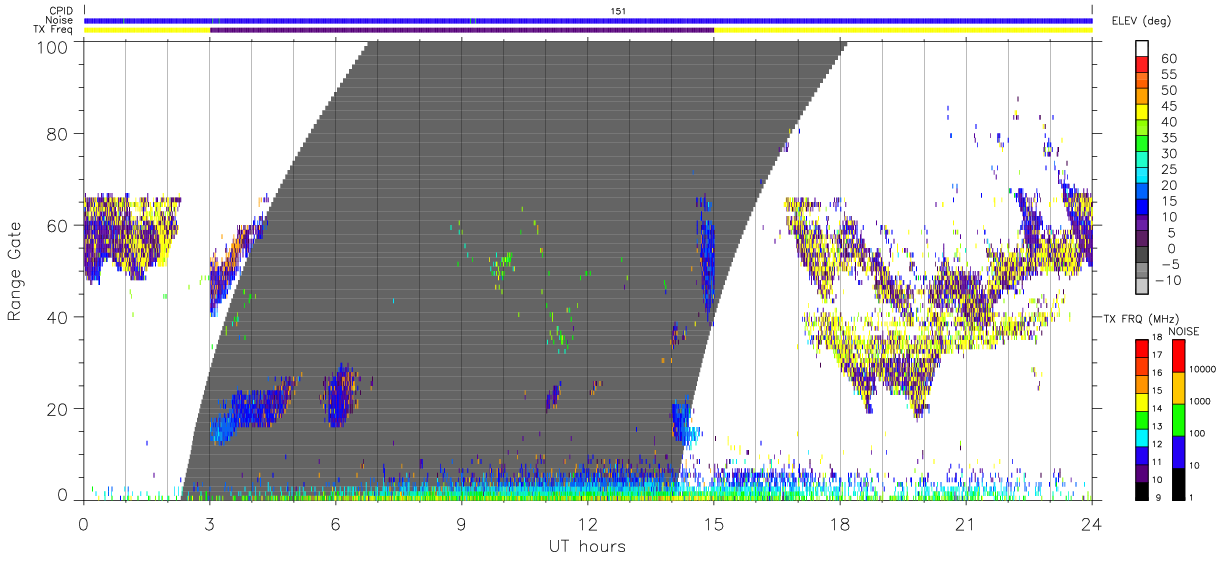Image resolution: width=1228 pixels, height=567 pixels.
Task: Click the white top swatch of the ELEV color bar
Action: coord(1144,49)
